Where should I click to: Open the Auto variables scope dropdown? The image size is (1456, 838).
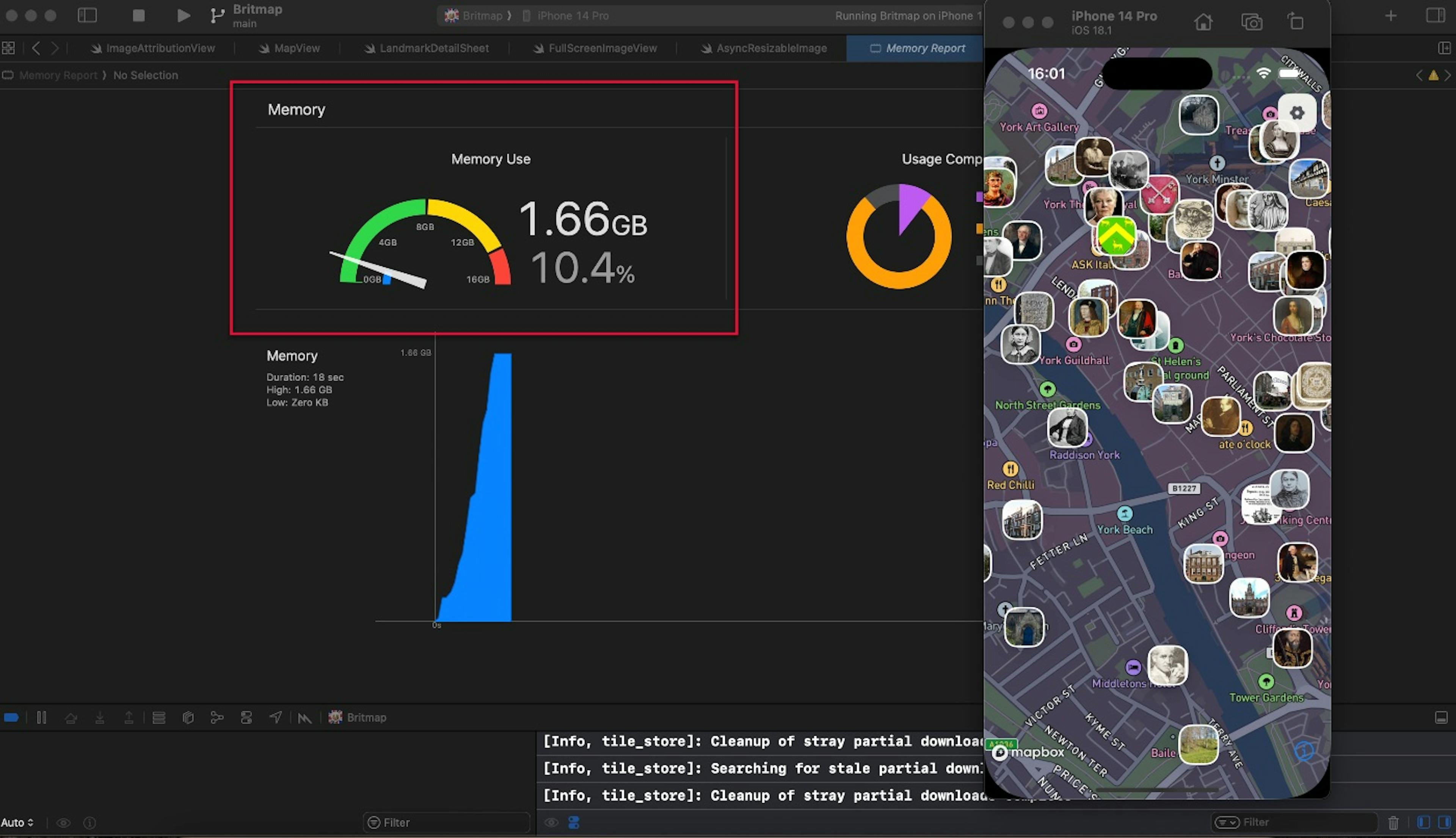[x=17, y=822]
